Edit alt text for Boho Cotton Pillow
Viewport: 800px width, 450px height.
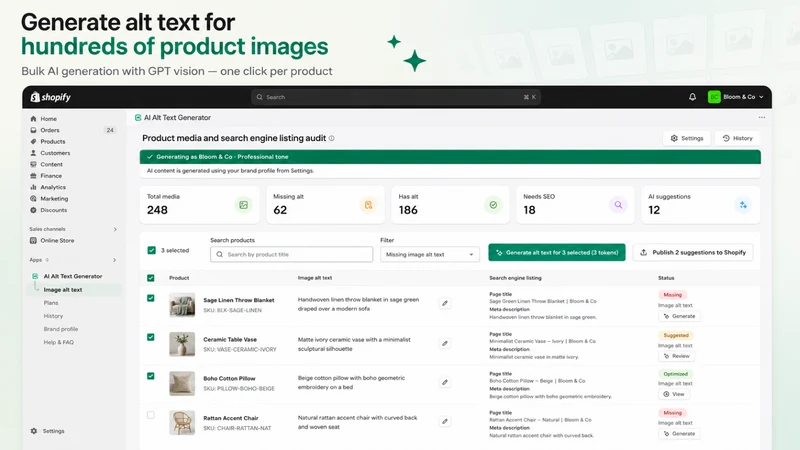pyautogui.click(x=445, y=382)
